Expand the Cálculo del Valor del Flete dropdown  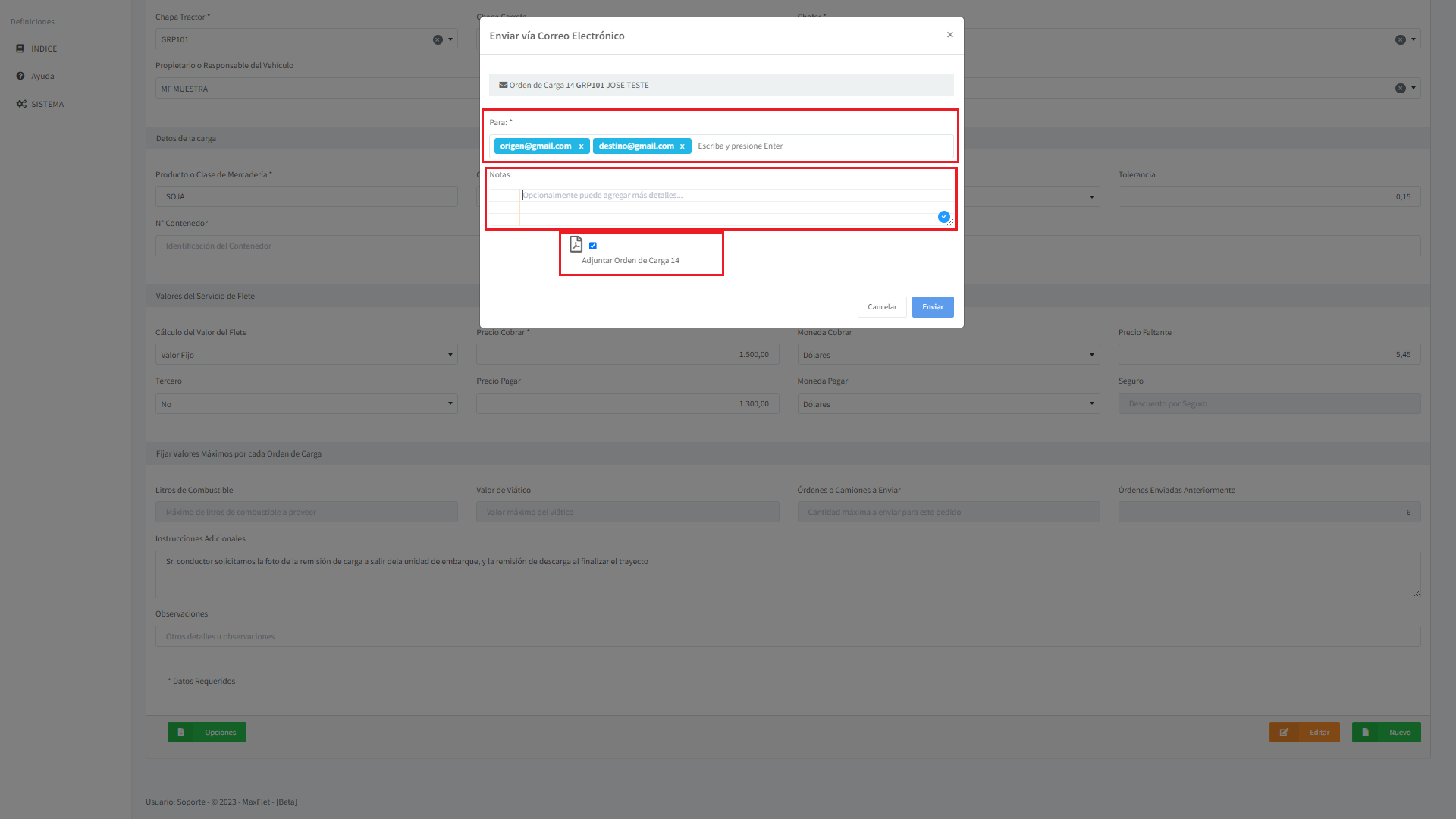[x=306, y=355]
